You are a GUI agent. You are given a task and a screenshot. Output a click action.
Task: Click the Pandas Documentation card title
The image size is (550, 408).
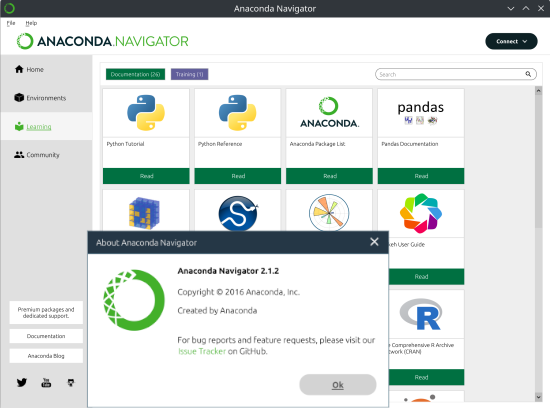pyautogui.click(x=410, y=144)
